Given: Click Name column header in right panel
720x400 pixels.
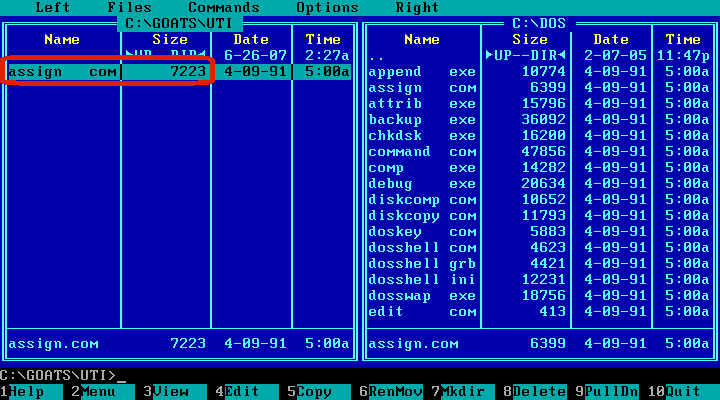Looking at the screenshot, I should (422, 39).
